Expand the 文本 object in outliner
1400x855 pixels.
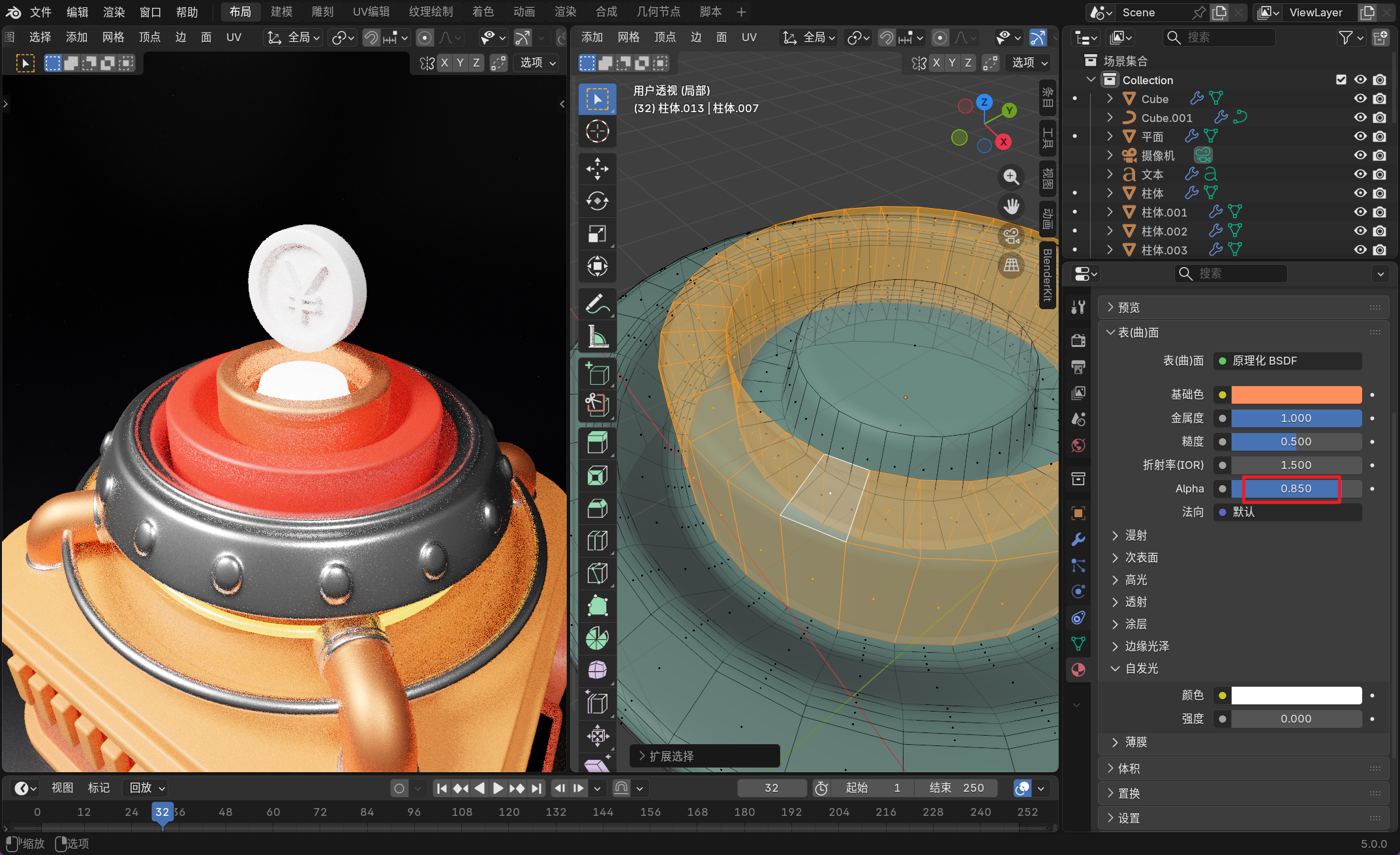pyautogui.click(x=1110, y=174)
